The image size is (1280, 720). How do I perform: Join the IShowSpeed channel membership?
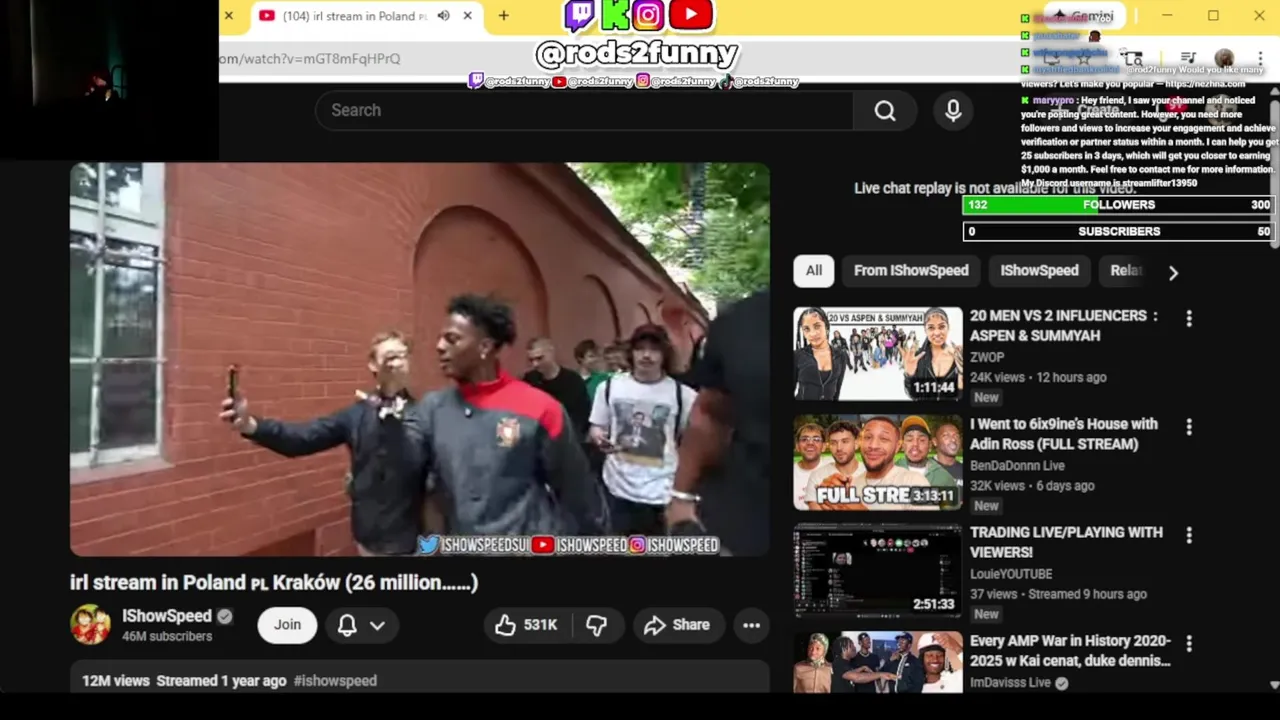[287, 625]
